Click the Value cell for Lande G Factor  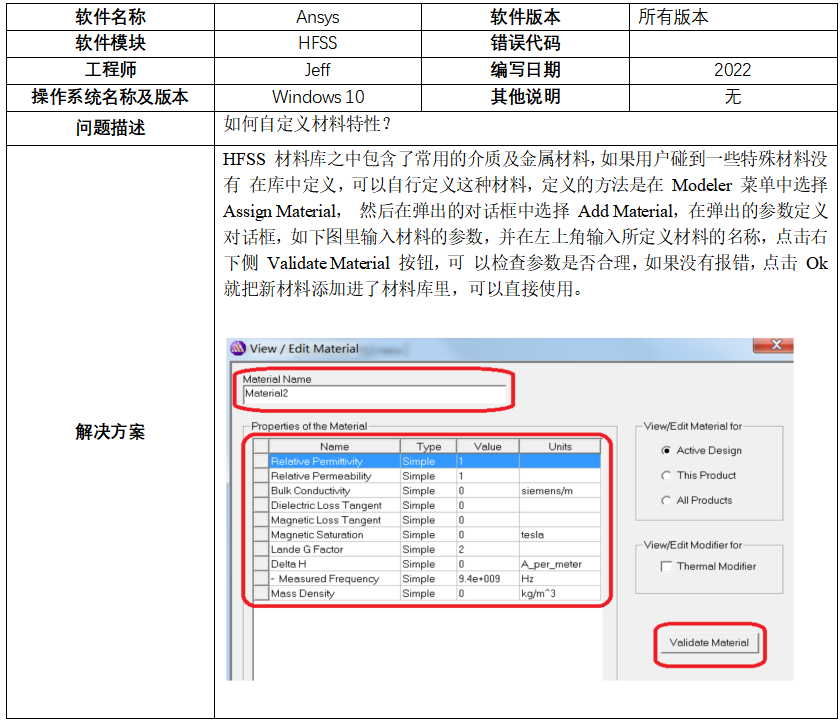click(487, 550)
